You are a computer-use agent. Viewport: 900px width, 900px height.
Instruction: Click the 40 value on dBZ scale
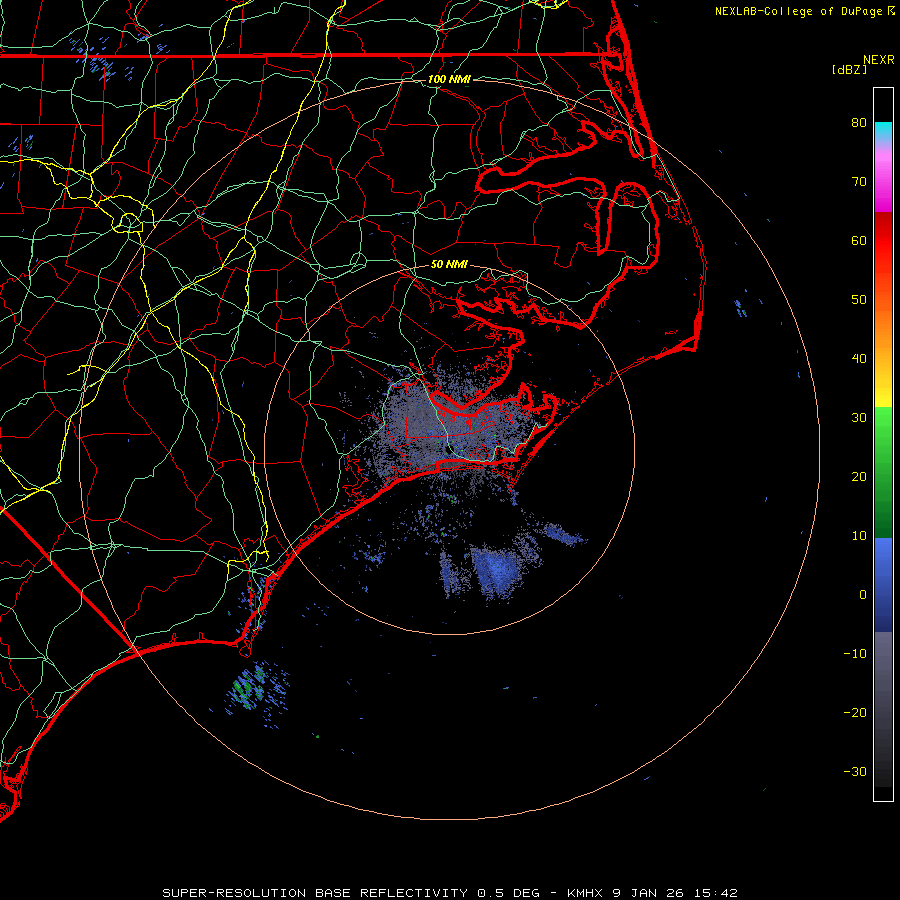(859, 359)
